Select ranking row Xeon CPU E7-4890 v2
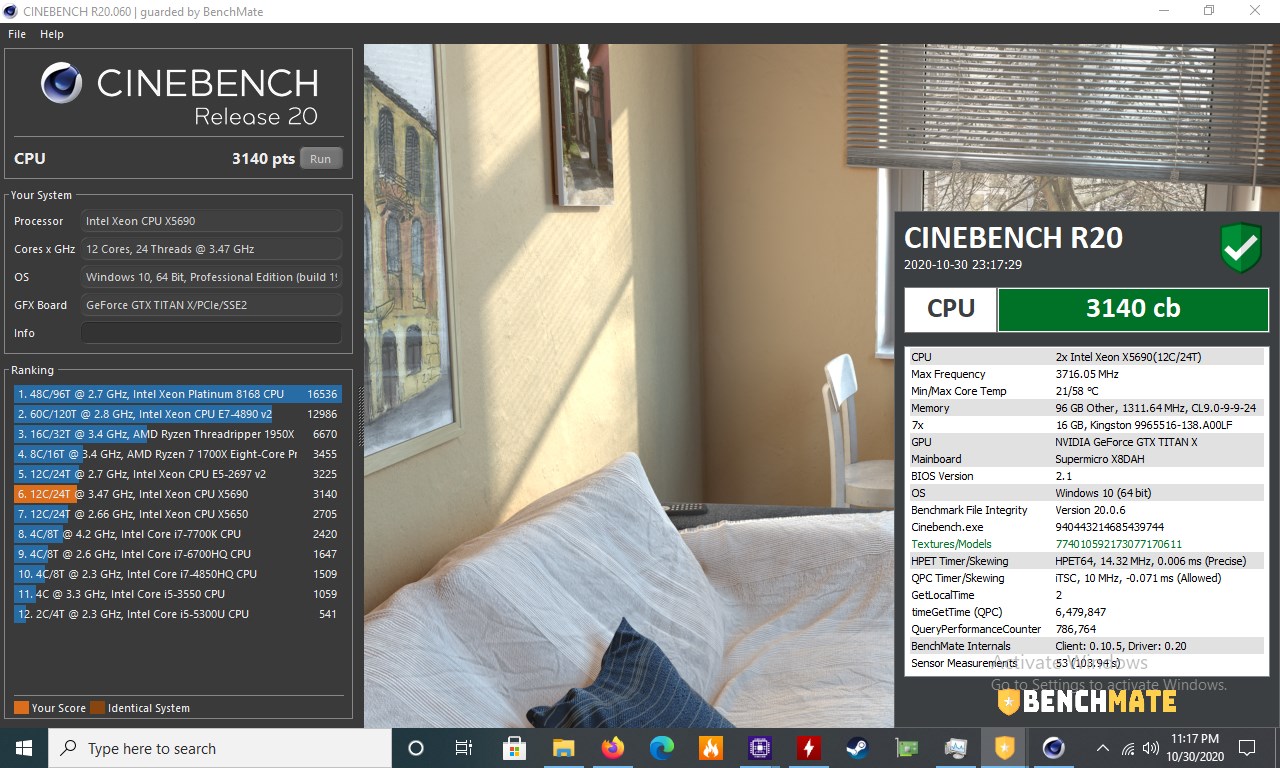The height and width of the screenshot is (768, 1280). (177, 414)
